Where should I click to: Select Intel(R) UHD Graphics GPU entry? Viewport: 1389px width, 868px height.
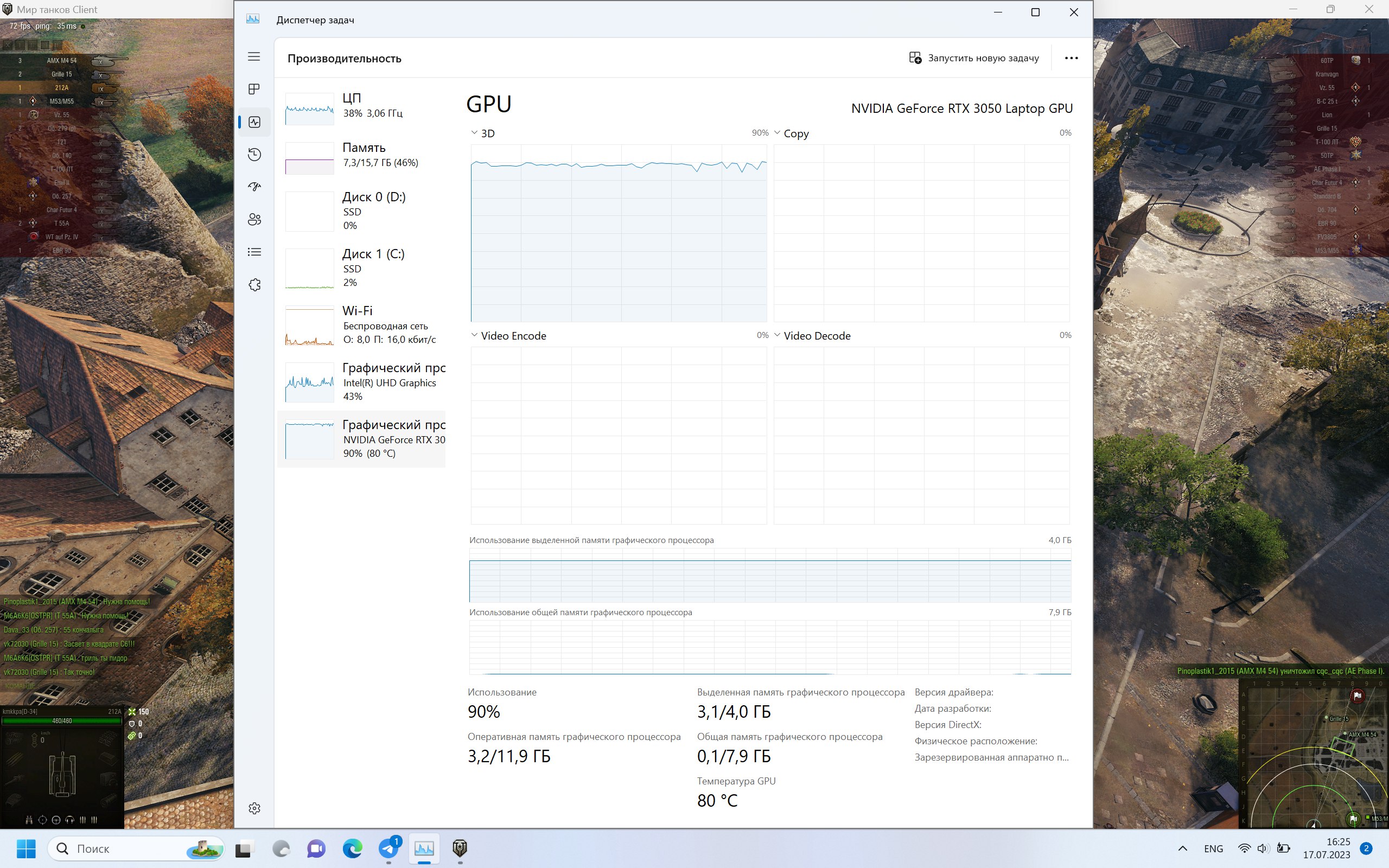point(361,382)
